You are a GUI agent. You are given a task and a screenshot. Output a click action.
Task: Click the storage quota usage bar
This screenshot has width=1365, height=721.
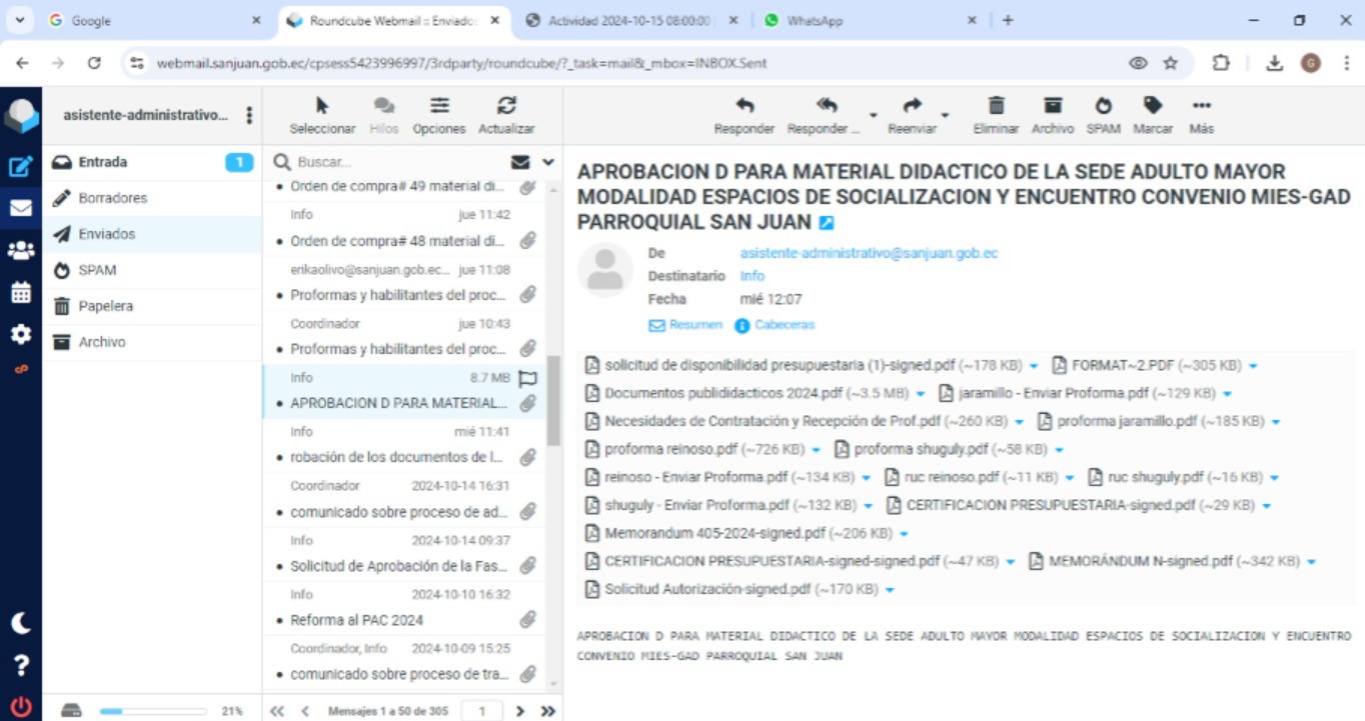click(x=152, y=711)
